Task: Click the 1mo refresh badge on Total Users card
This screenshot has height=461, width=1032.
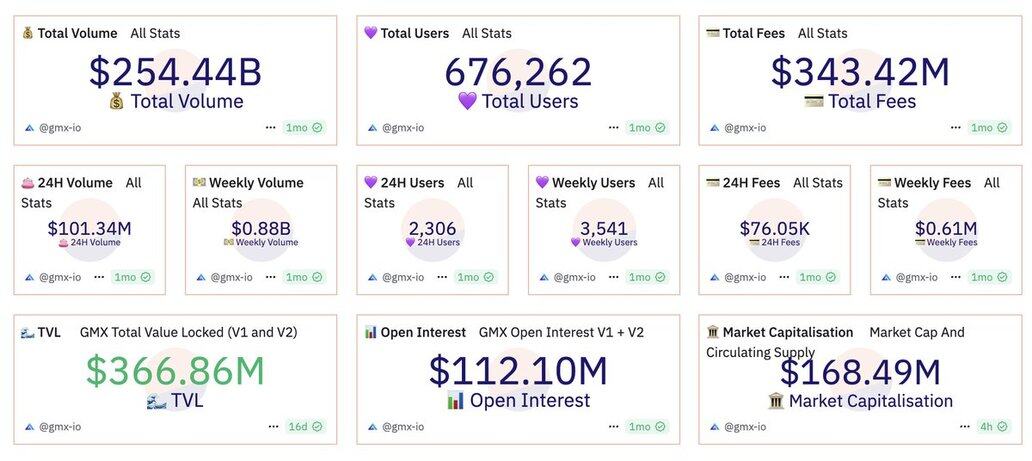Action: [x=647, y=128]
